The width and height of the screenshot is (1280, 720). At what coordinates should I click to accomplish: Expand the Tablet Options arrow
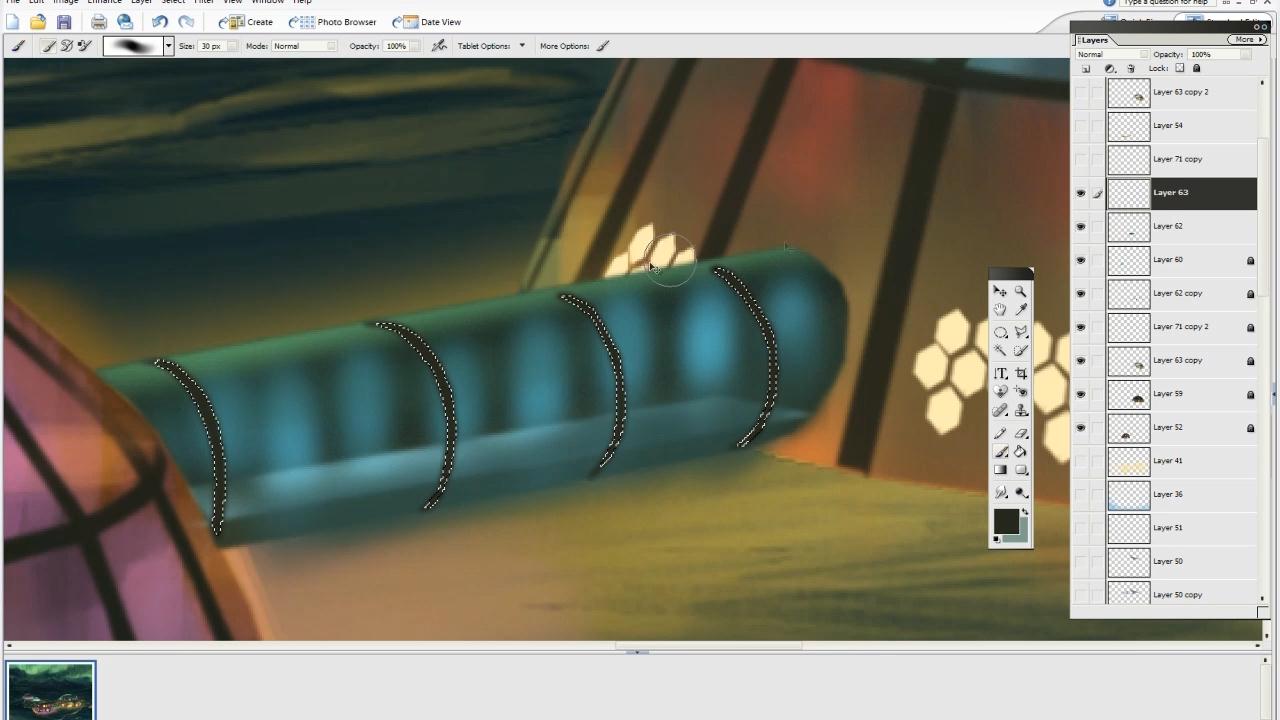point(521,46)
